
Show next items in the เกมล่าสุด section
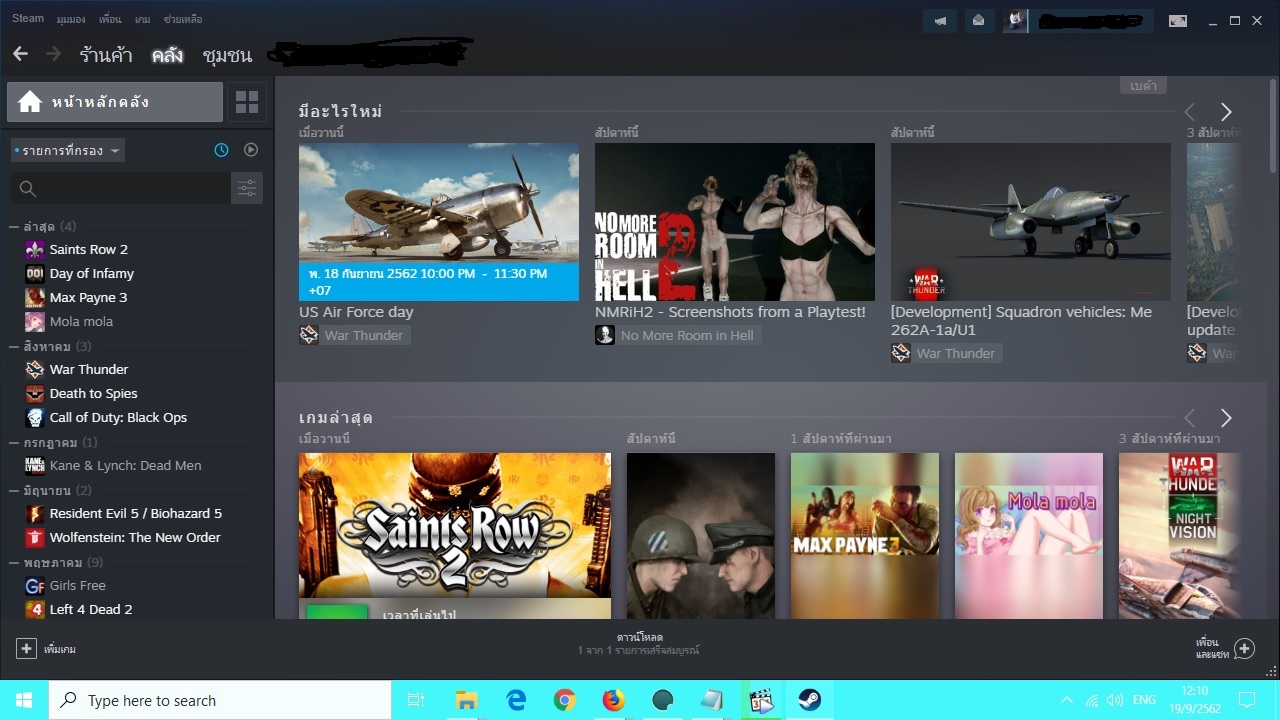[x=1226, y=418]
